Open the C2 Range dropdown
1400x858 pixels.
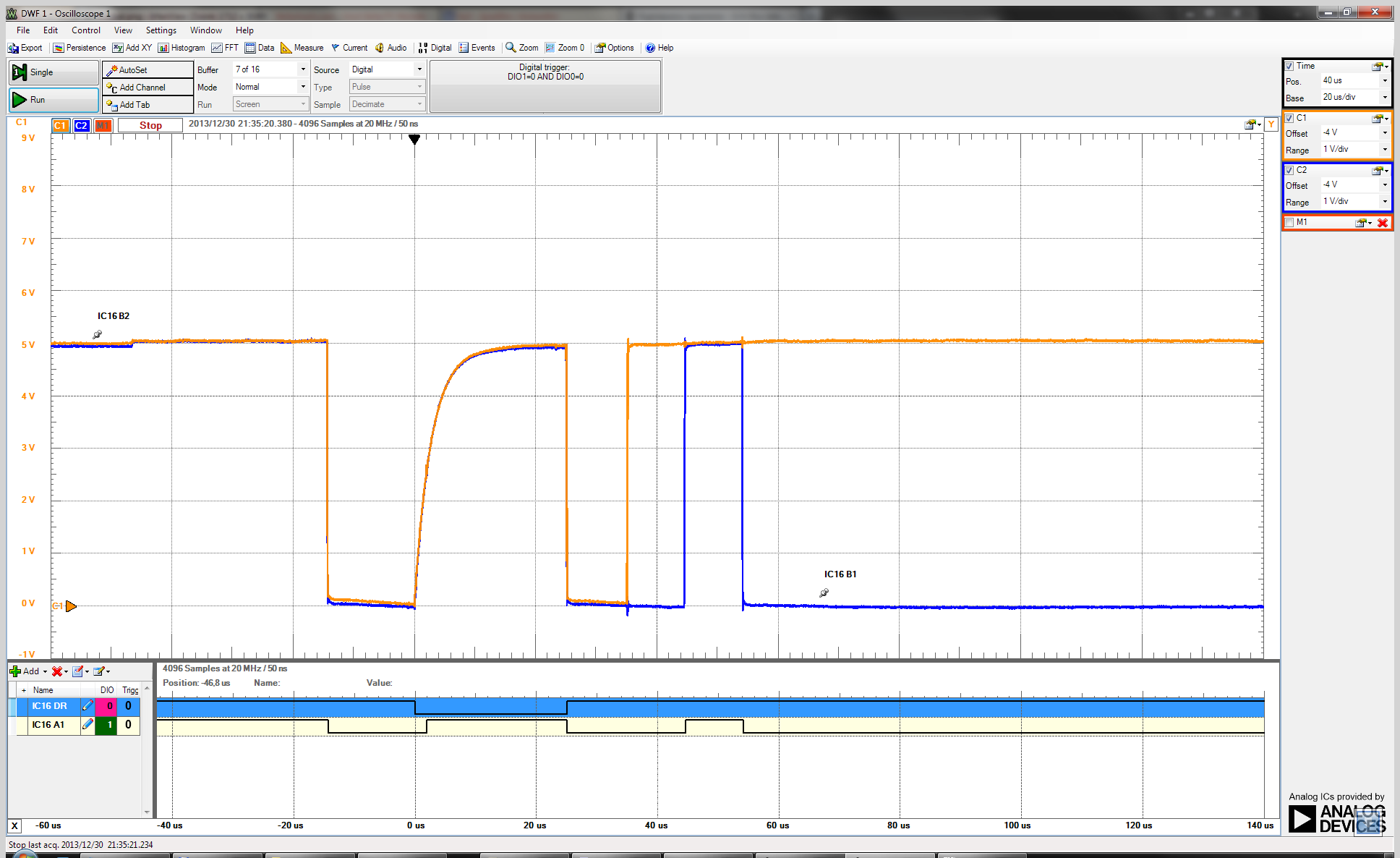1354,201
